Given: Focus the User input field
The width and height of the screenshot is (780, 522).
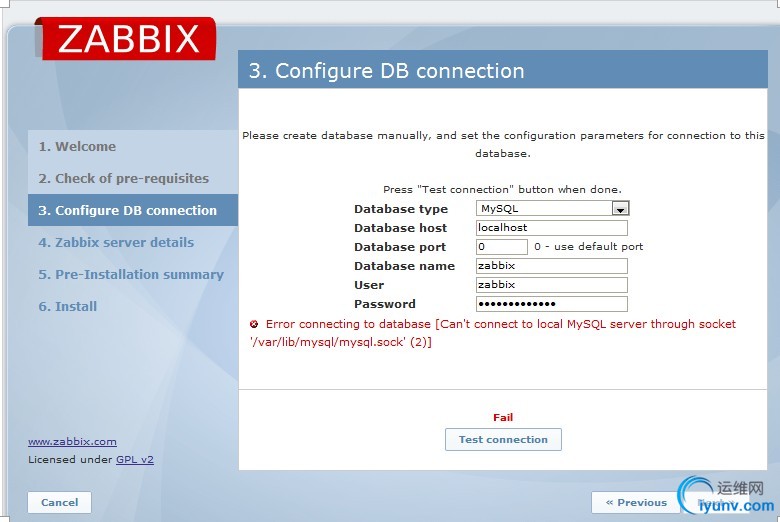Looking at the screenshot, I should pyautogui.click(x=552, y=285).
